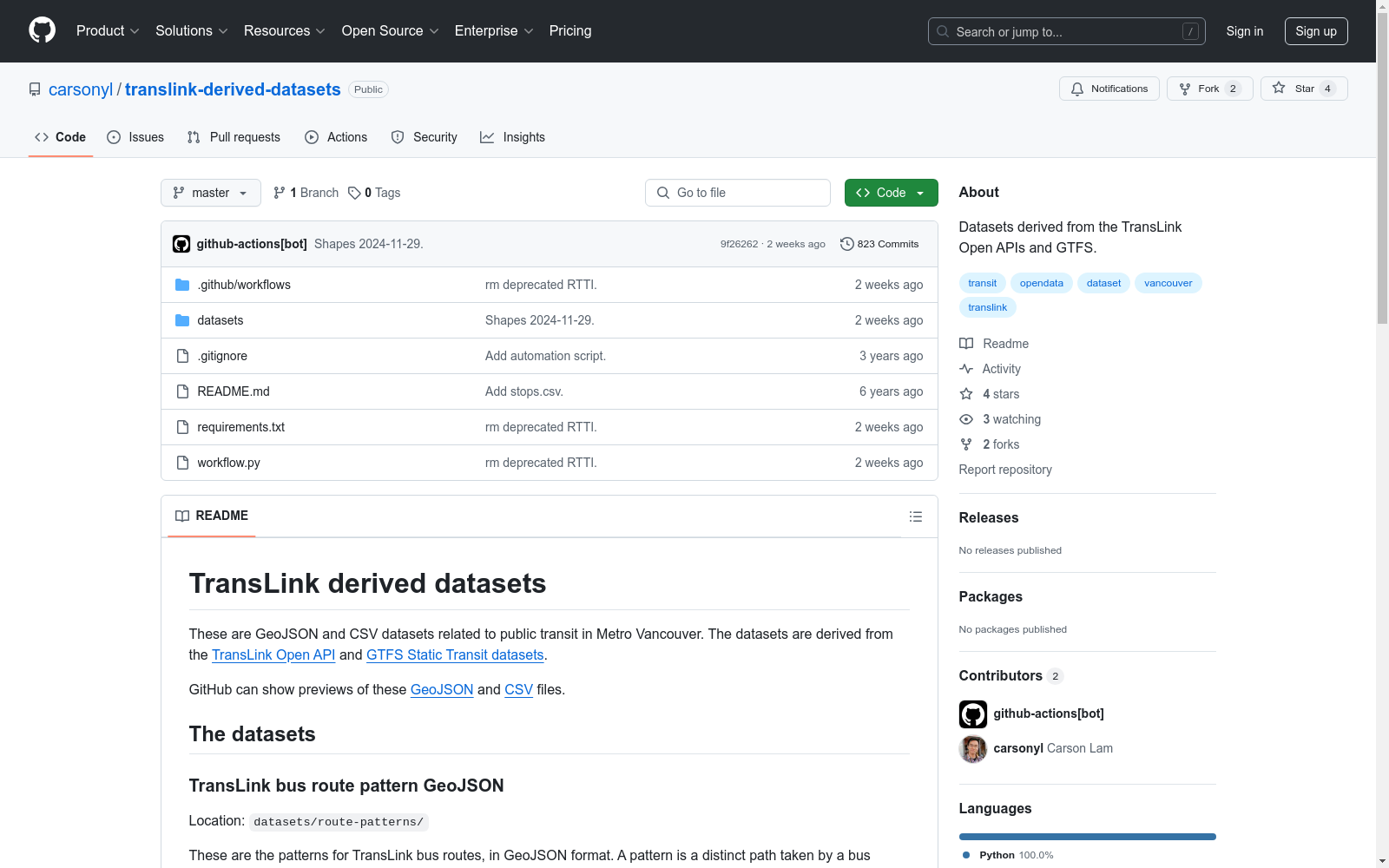The width and height of the screenshot is (1389, 868).
Task: Click the search magnifier icon in header
Action: click(x=943, y=31)
